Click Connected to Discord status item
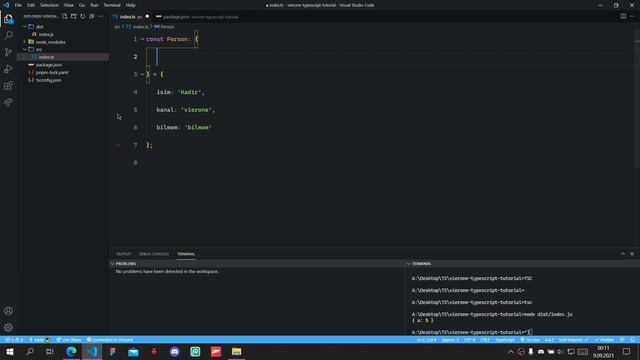Image resolution: width=640 pixels, height=360 pixels. 110,340
